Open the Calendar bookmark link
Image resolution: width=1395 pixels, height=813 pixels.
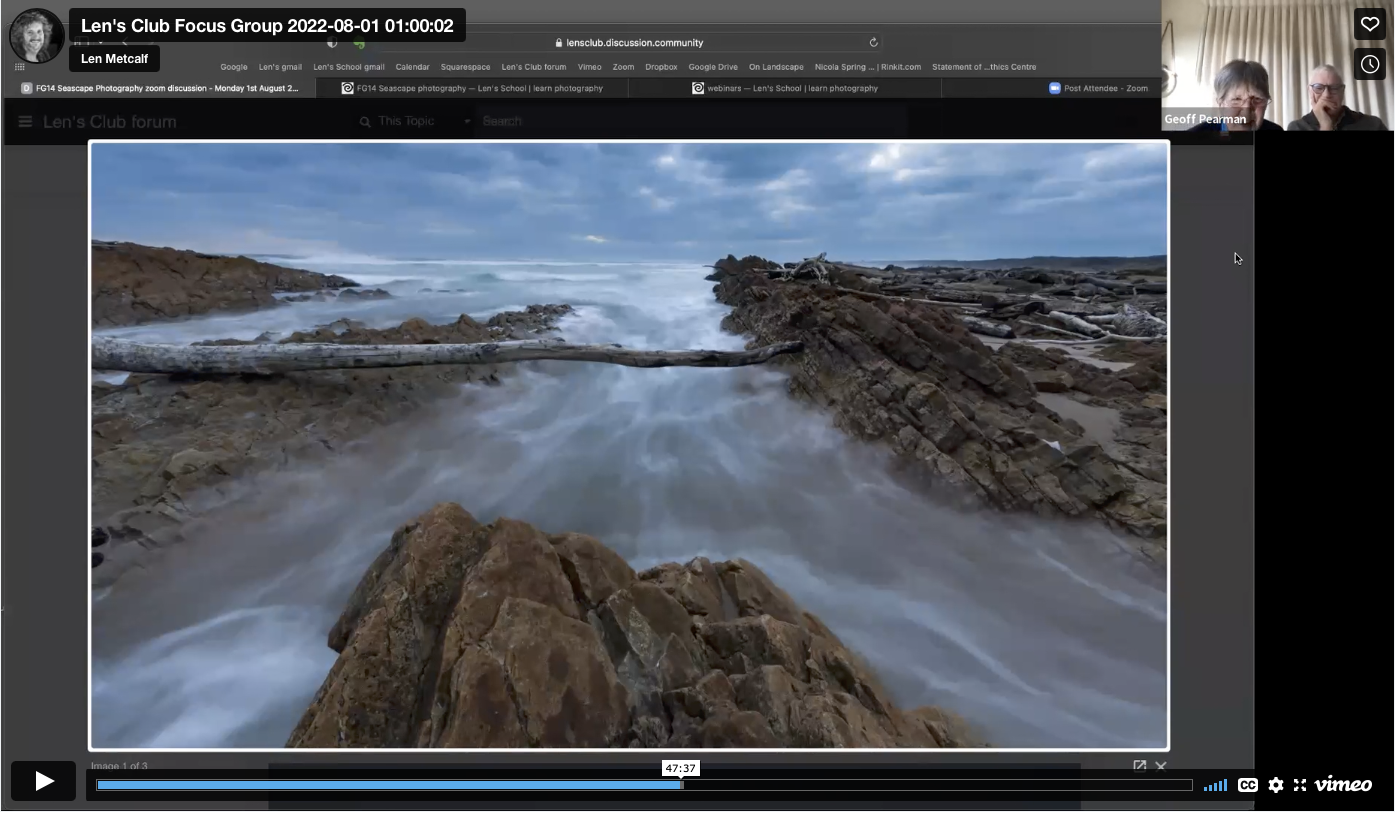[x=412, y=67]
